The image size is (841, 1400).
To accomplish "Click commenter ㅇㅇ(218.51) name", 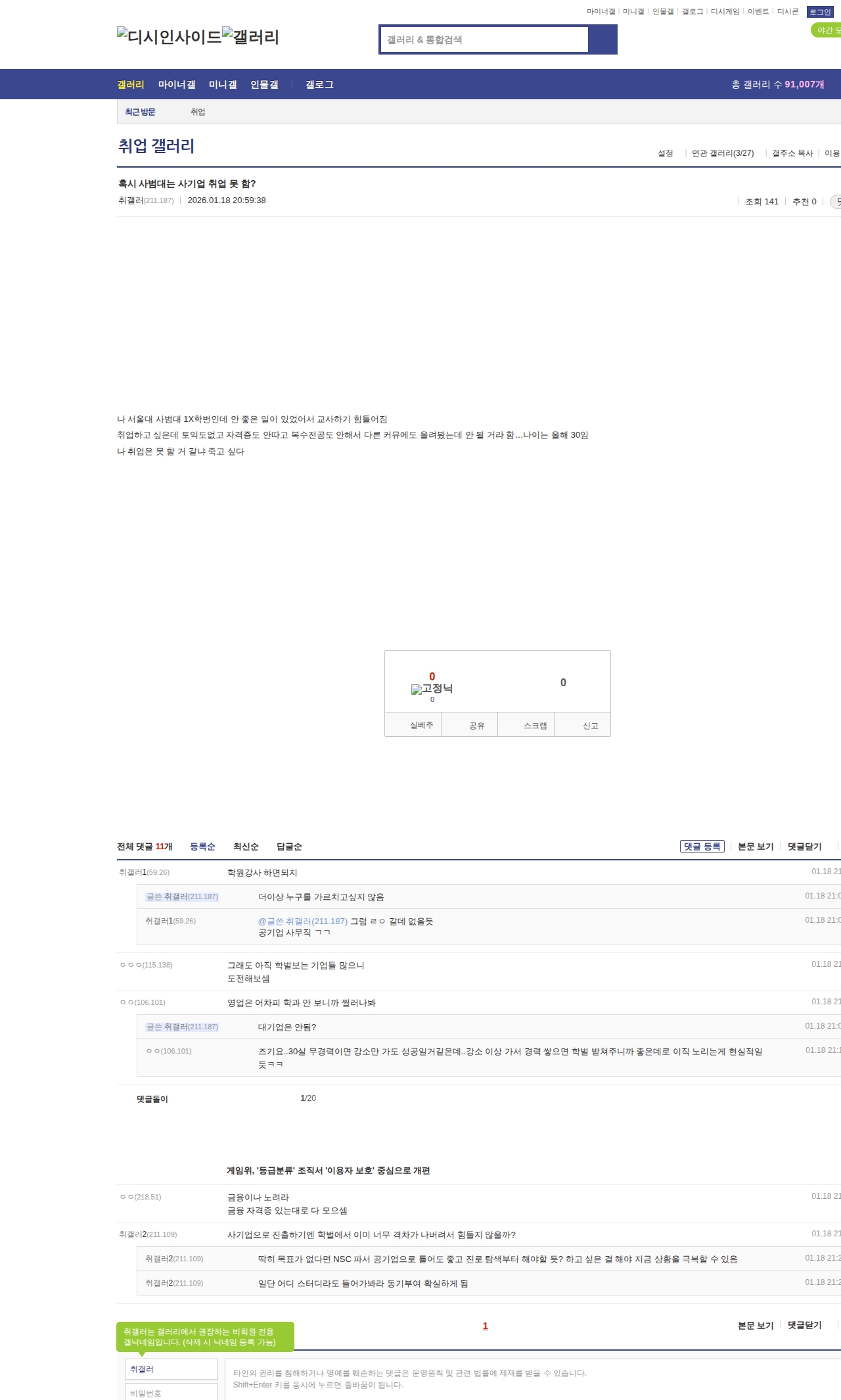I will (x=140, y=1197).
